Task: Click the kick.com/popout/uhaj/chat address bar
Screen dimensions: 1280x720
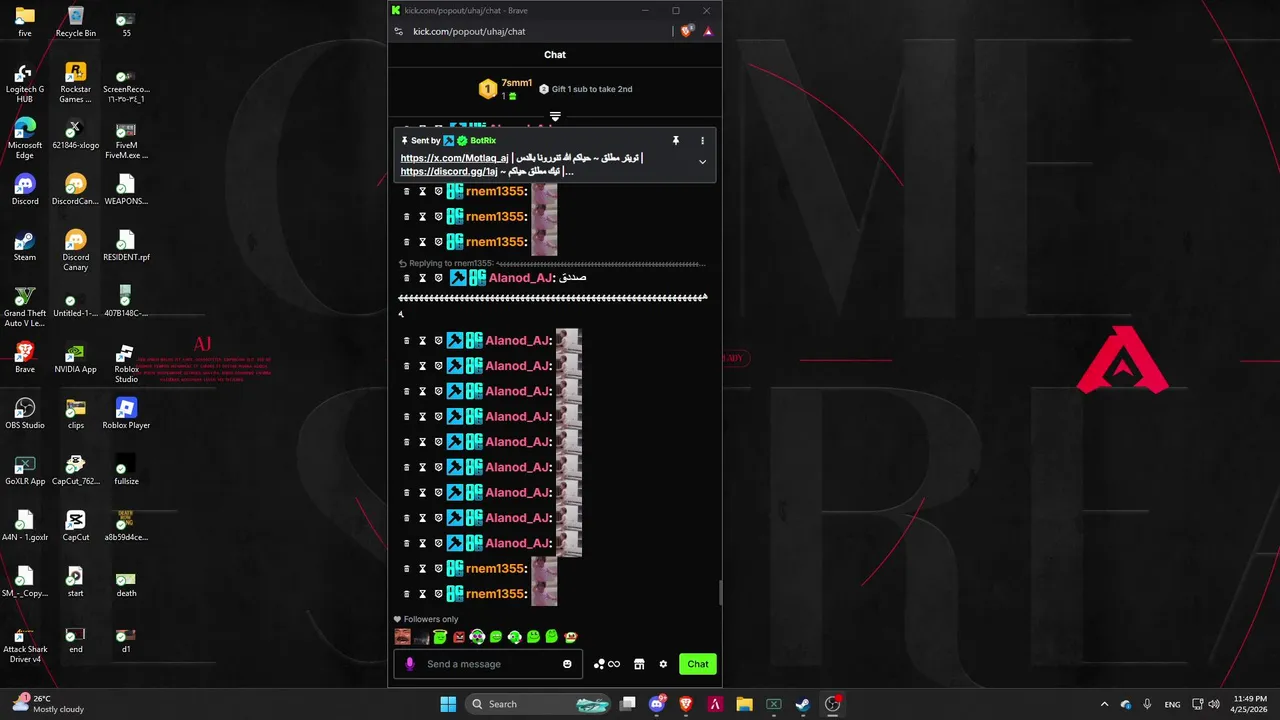Action: (x=469, y=31)
